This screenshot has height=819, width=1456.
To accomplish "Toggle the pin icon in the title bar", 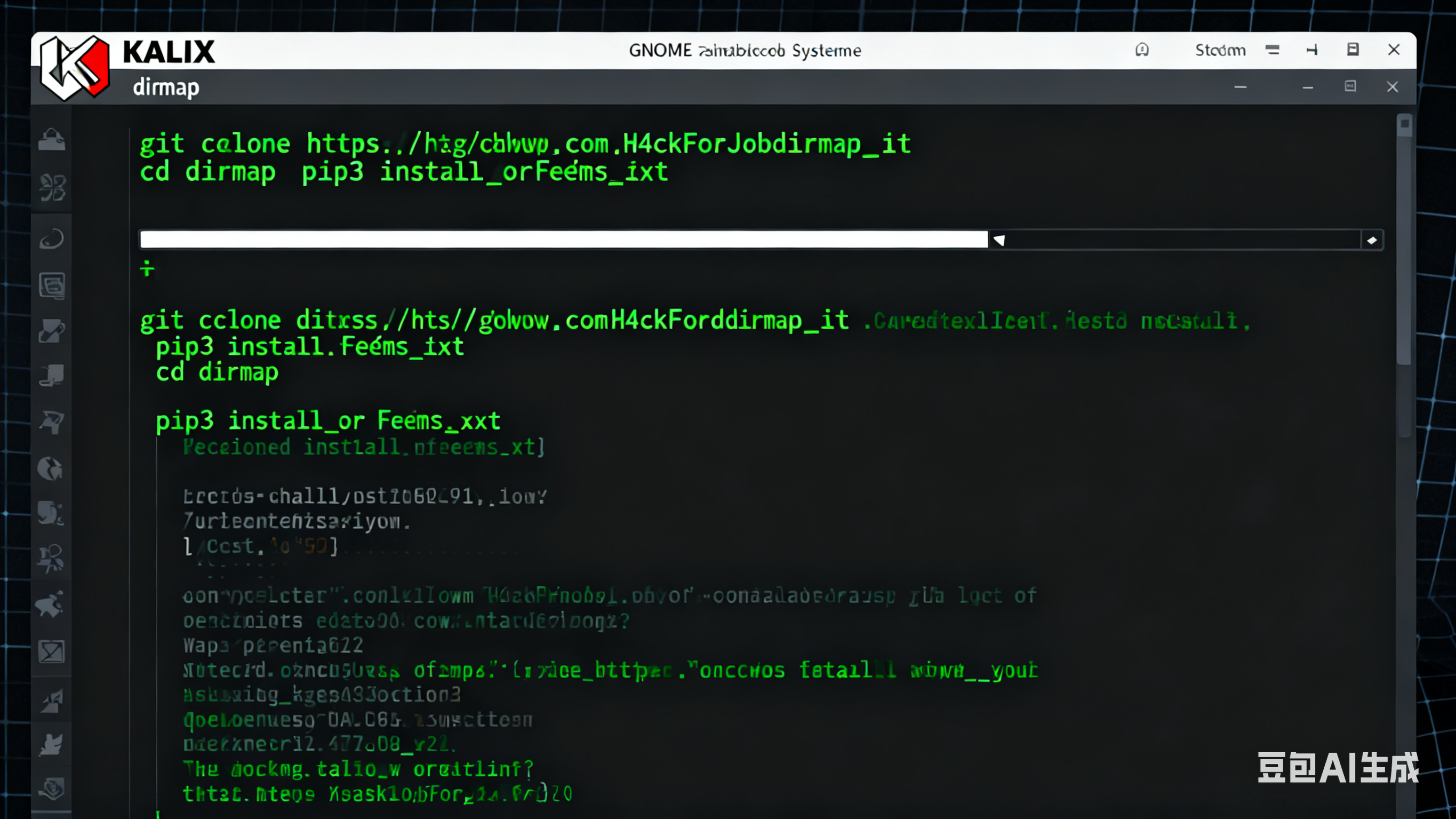I will pyautogui.click(x=1313, y=50).
